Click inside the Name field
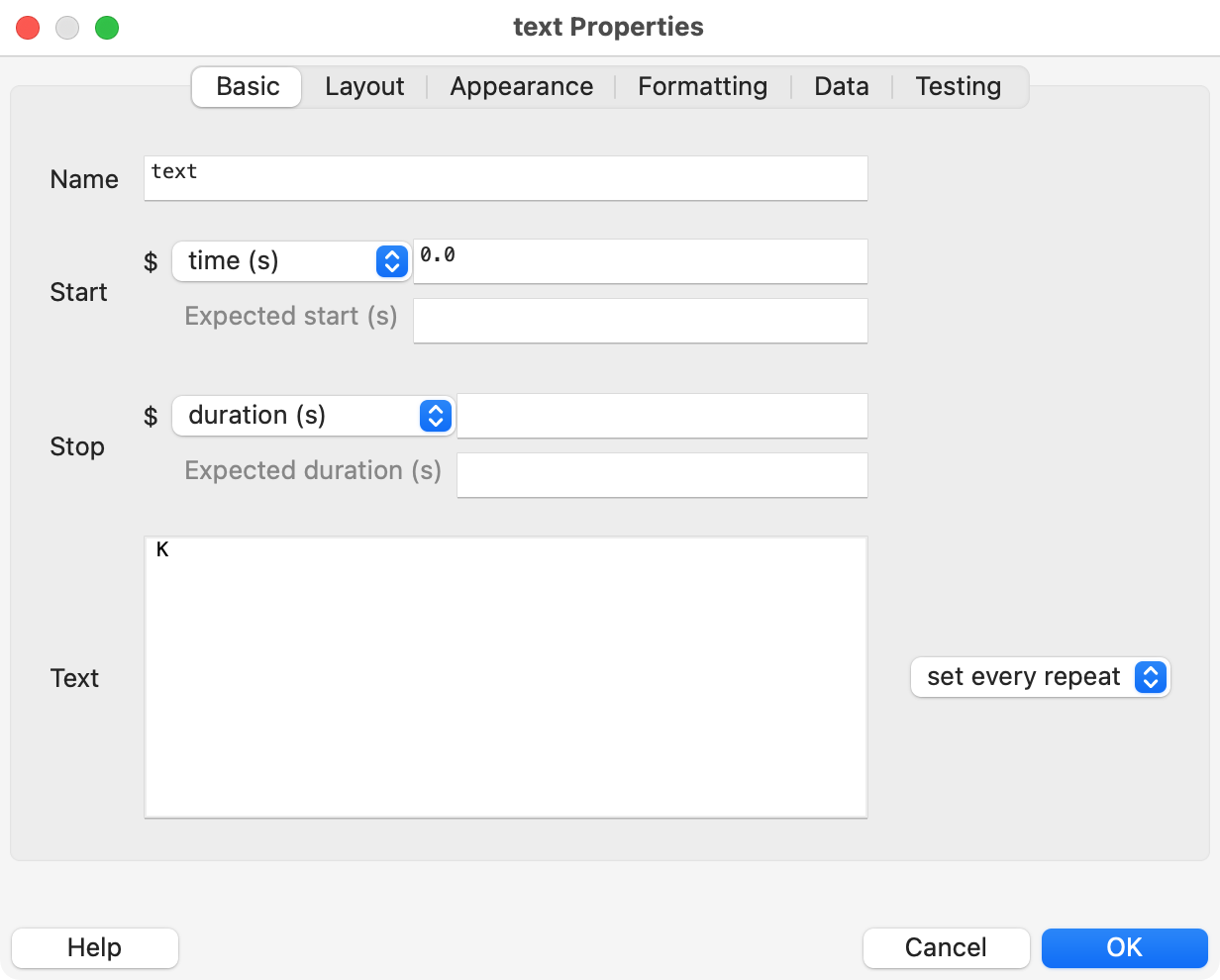 (505, 178)
